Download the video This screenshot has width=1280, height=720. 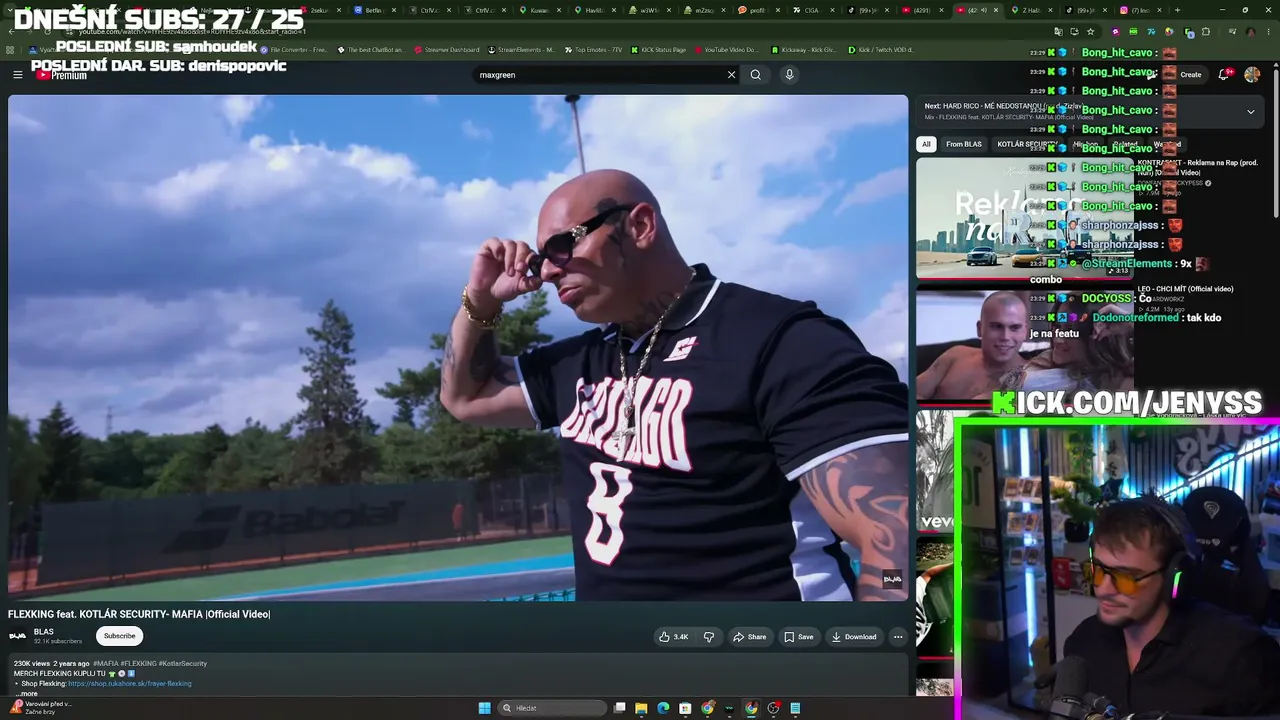tap(853, 637)
